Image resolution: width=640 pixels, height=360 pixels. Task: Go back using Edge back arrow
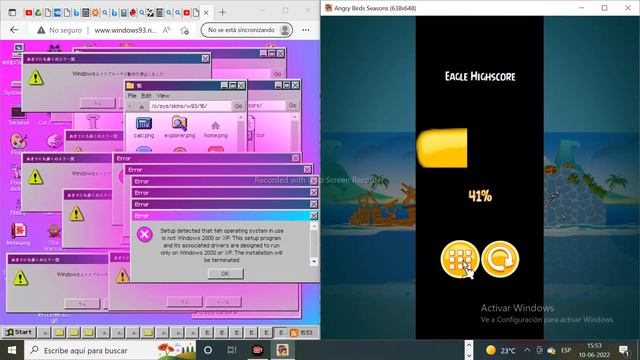(x=14, y=30)
